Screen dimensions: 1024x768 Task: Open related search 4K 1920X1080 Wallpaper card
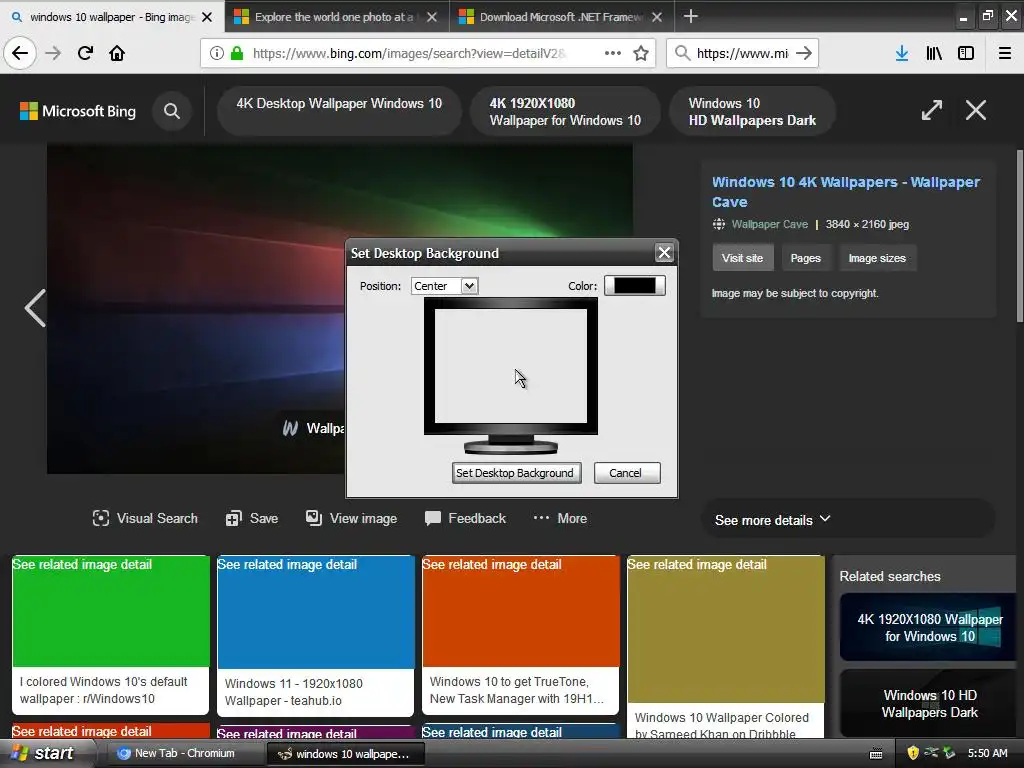coord(929,628)
